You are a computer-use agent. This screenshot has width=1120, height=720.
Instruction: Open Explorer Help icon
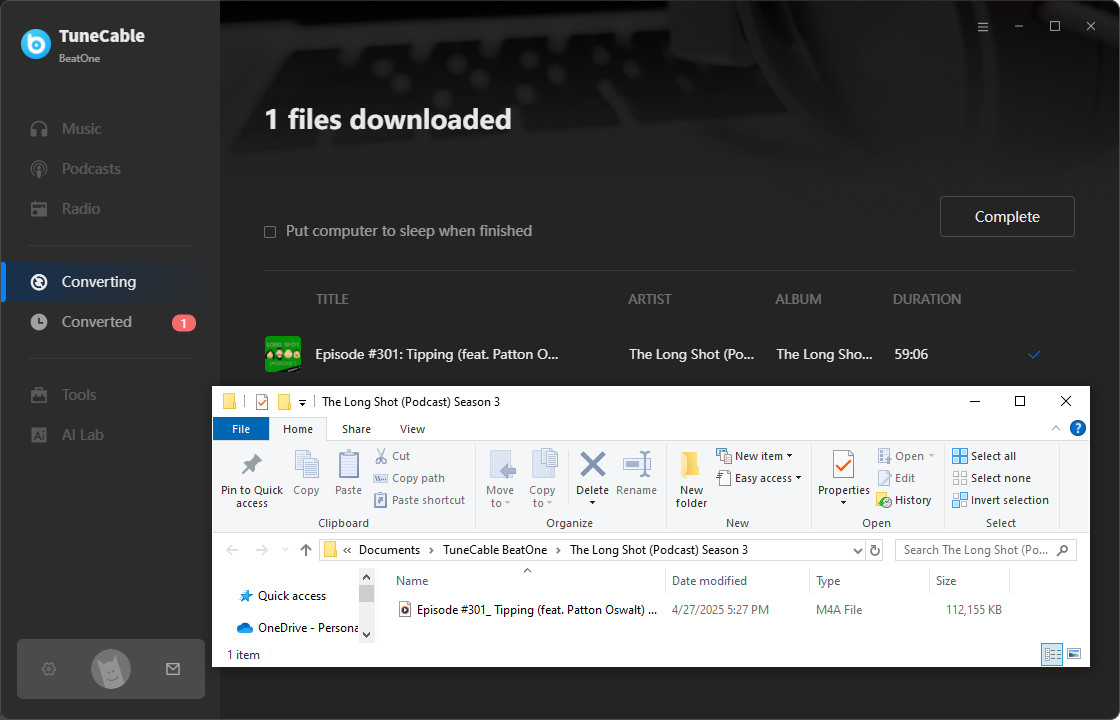coord(1078,429)
